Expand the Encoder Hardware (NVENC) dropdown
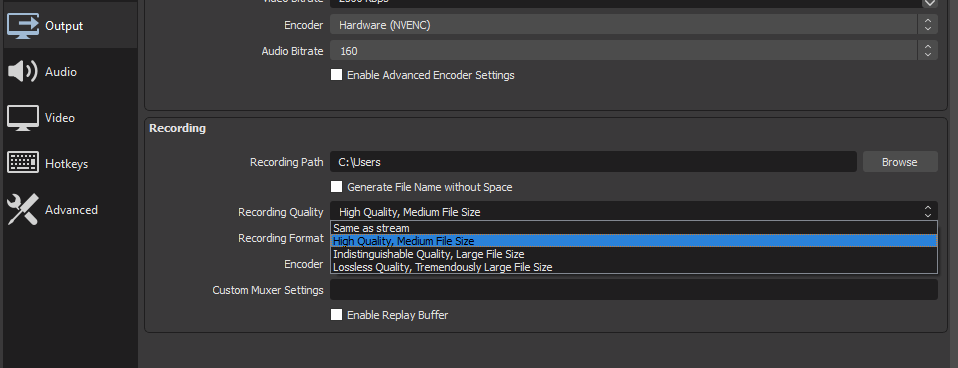Screen dimensions: 958x368 [x=634, y=25]
